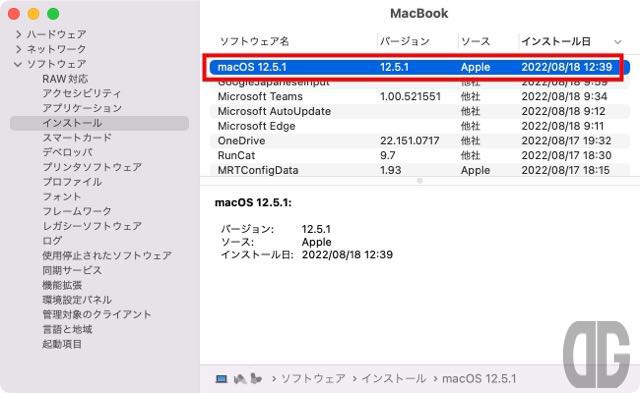Screen dimensions: 640x393
Task: Open スマートカード in the sidebar
Action: tap(77, 138)
